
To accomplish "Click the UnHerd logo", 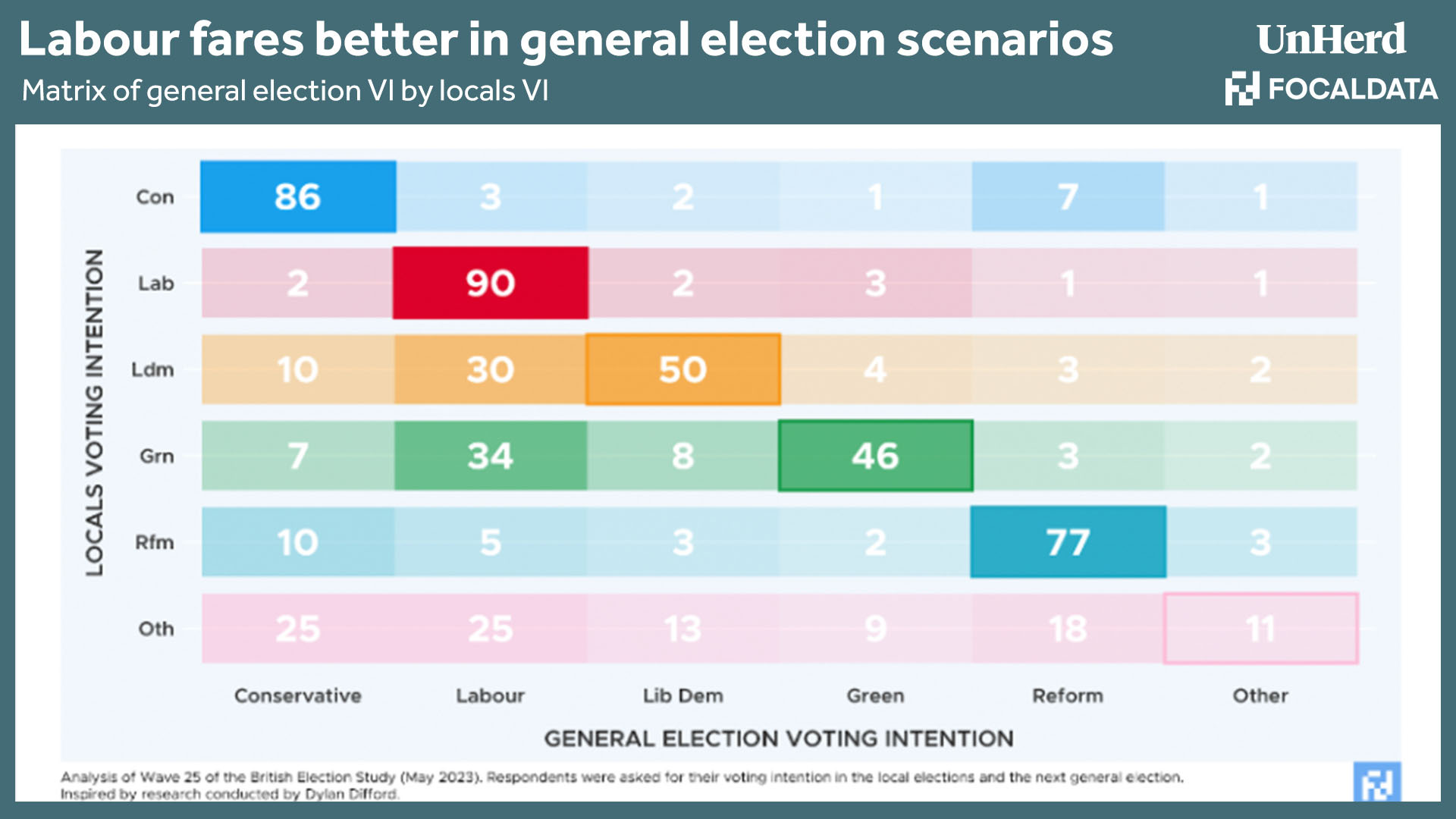I will point(1331,39).
